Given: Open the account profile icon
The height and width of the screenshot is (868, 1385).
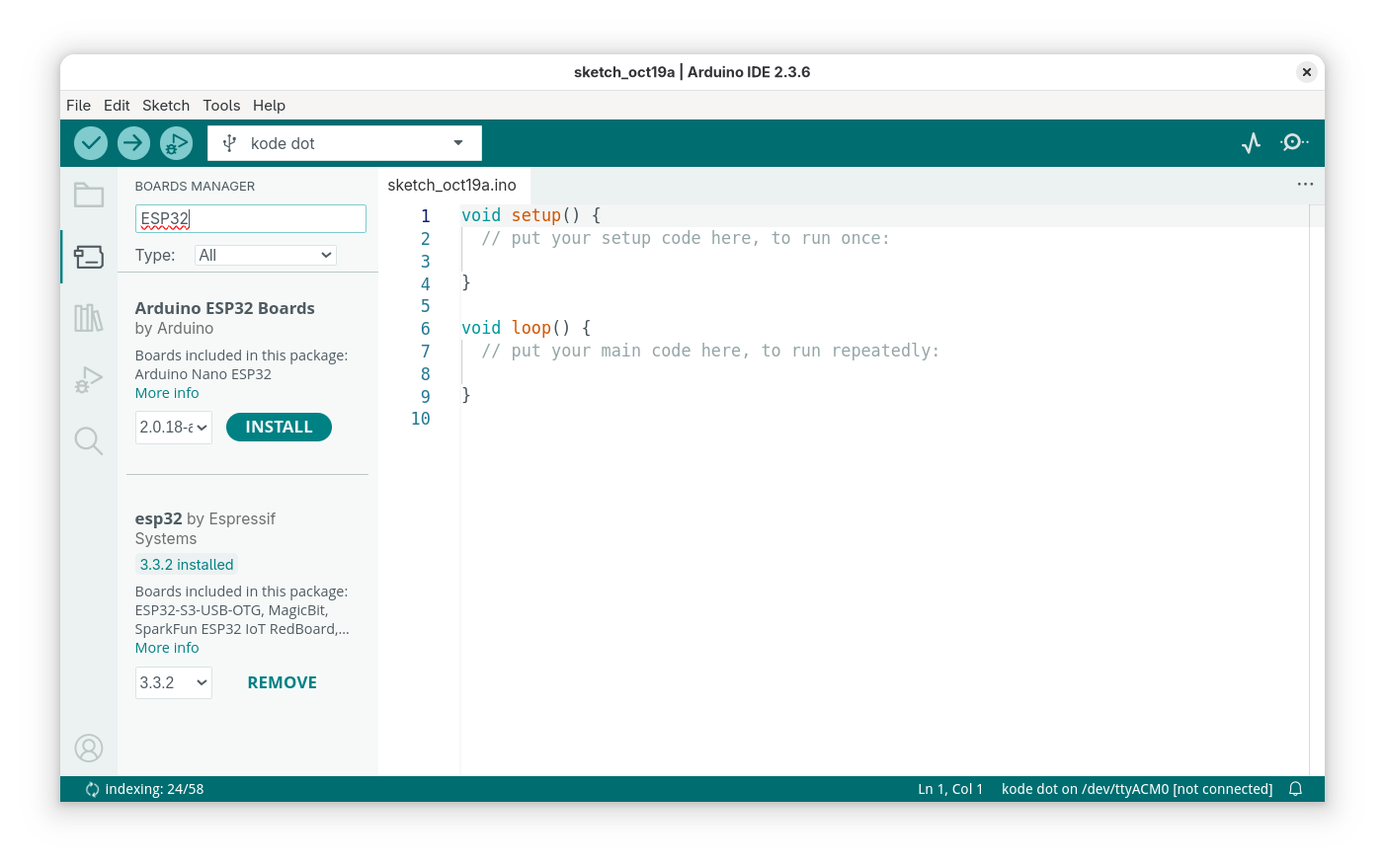Looking at the screenshot, I should 89,749.
